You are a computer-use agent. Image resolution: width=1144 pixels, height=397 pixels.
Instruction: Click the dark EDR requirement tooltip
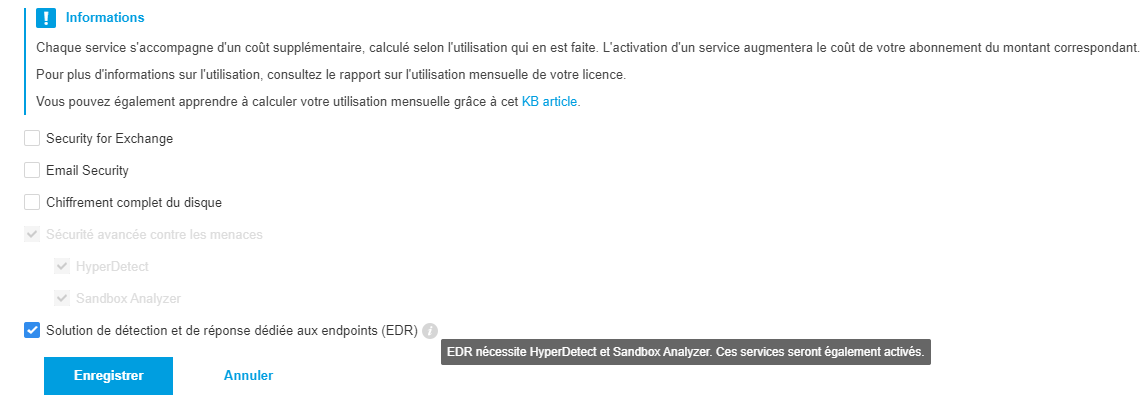point(686,352)
